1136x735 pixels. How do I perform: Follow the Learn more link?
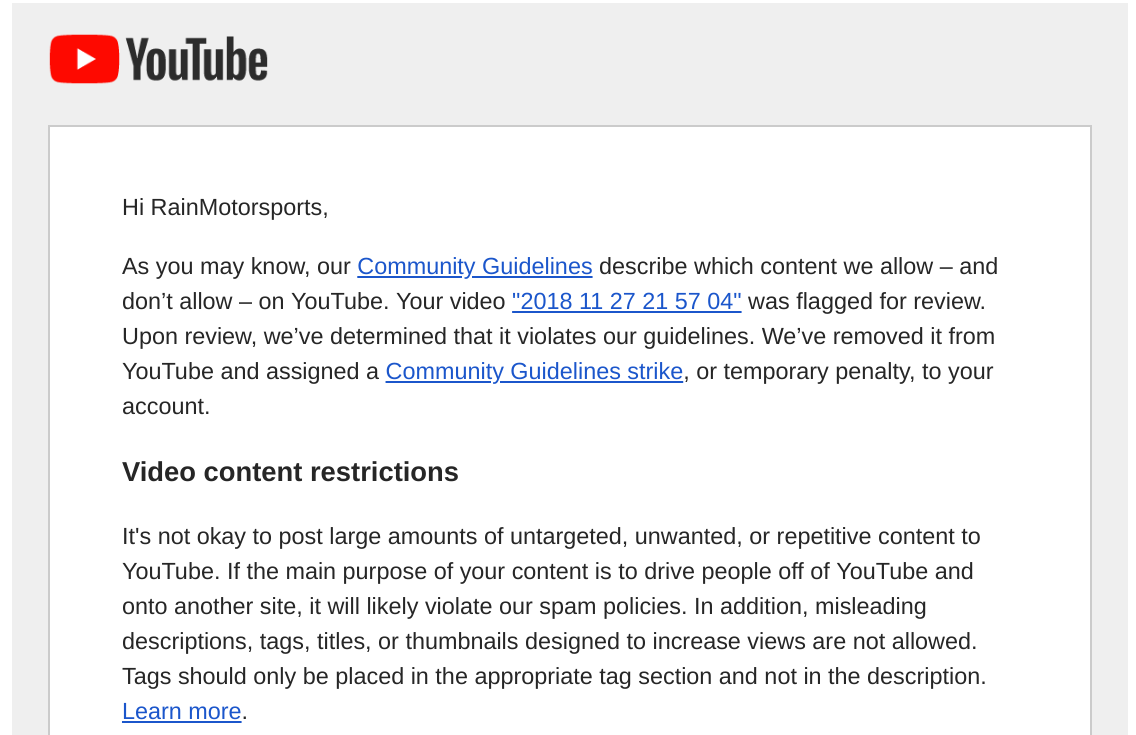point(181,711)
